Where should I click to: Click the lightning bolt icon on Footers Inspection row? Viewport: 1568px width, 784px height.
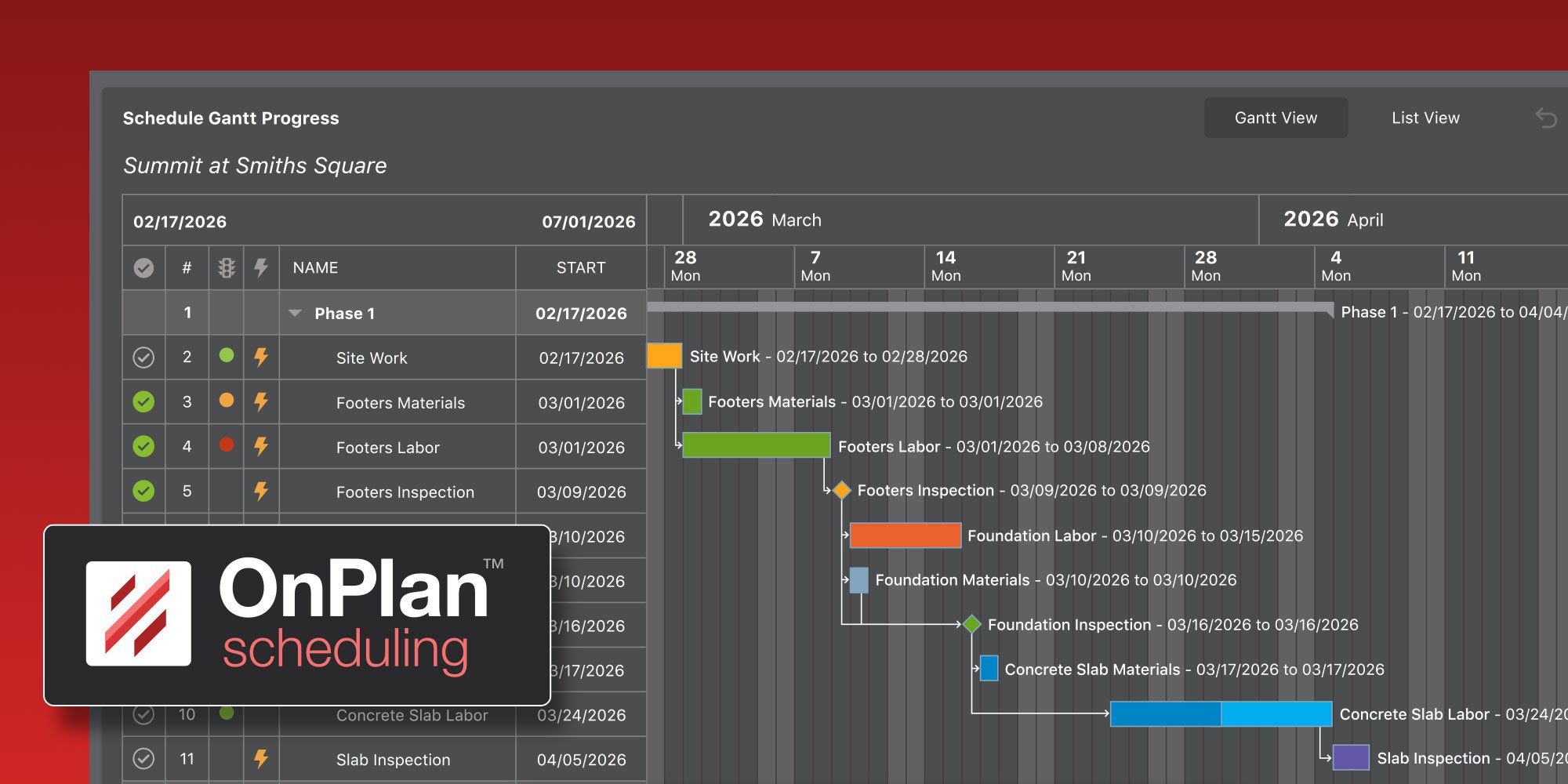261,492
